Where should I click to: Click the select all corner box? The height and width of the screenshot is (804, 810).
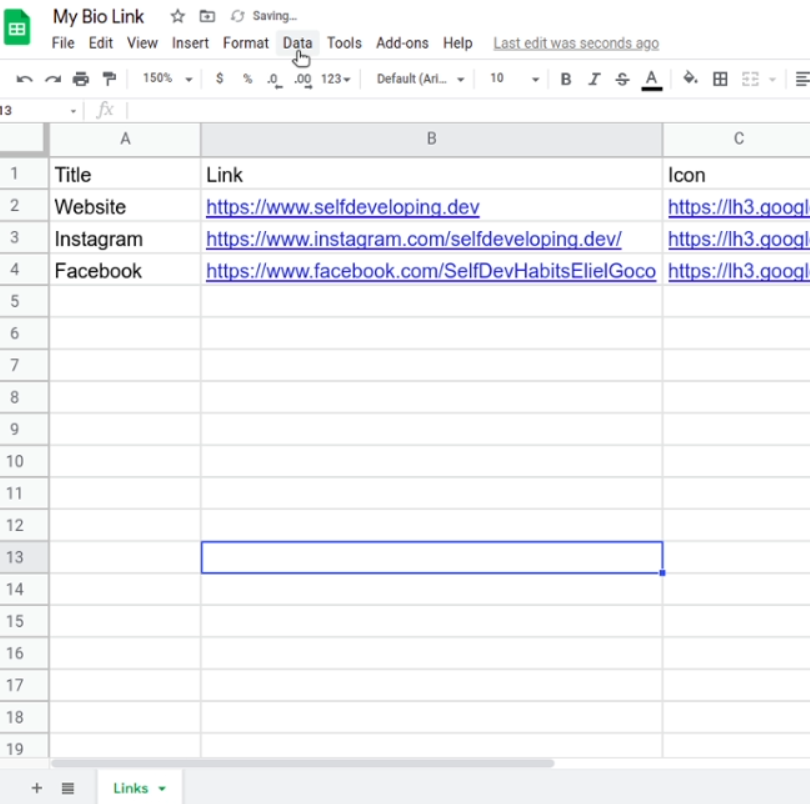23,138
